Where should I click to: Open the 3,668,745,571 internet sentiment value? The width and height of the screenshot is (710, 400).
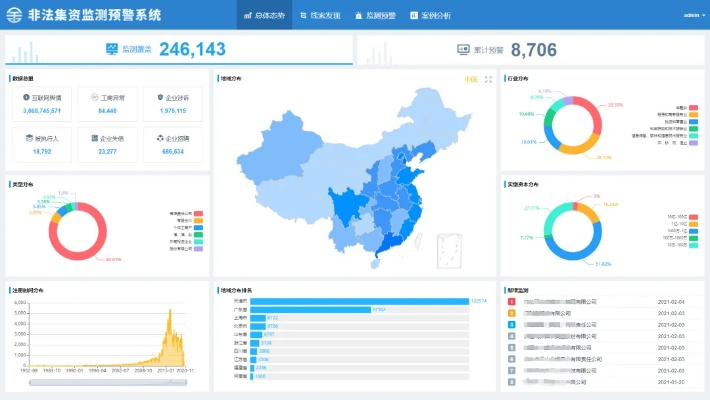[x=42, y=111]
